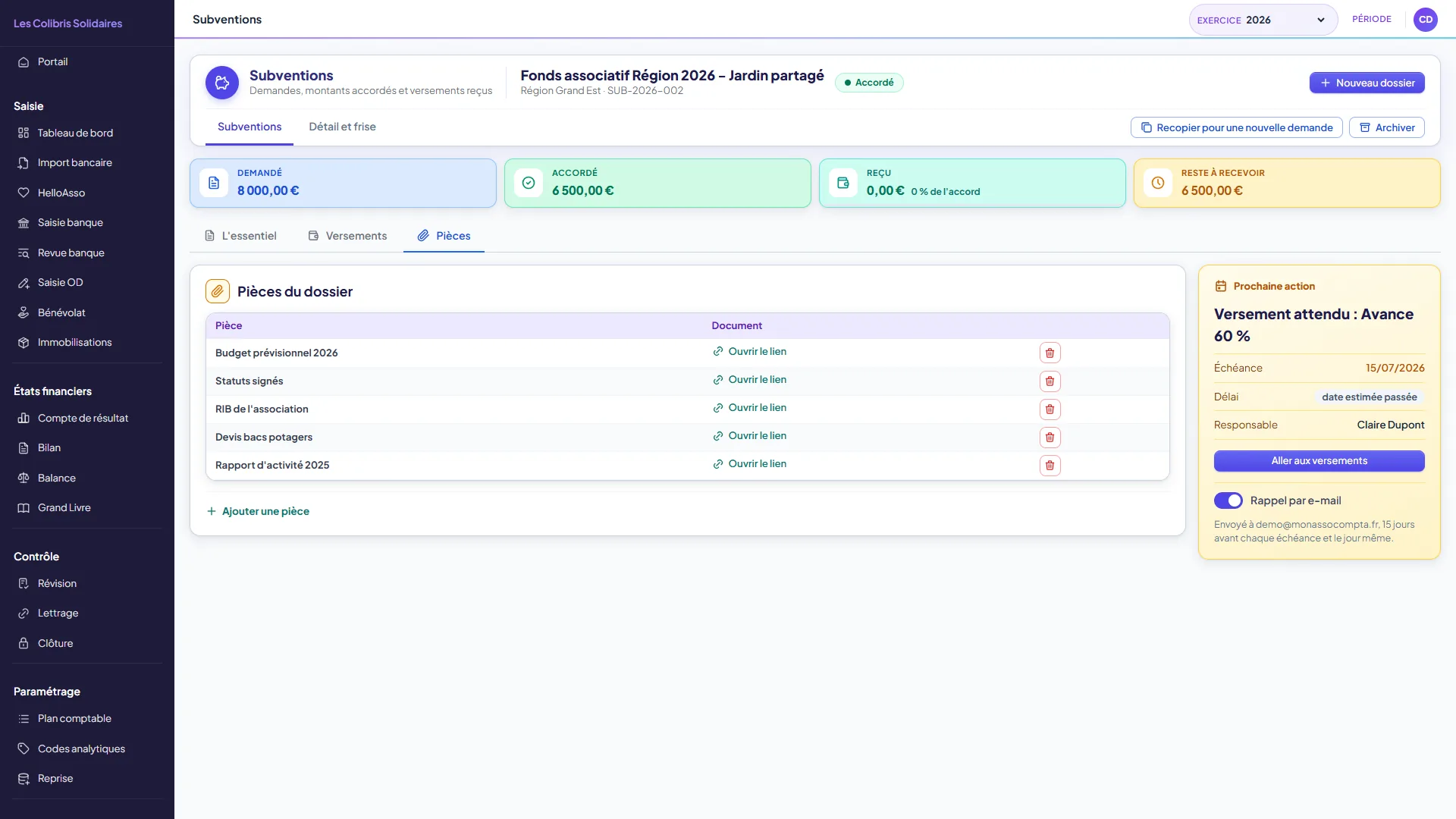Go to Compte de résultat
The height and width of the screenshot is (819, 1456).
click(87, 418)
